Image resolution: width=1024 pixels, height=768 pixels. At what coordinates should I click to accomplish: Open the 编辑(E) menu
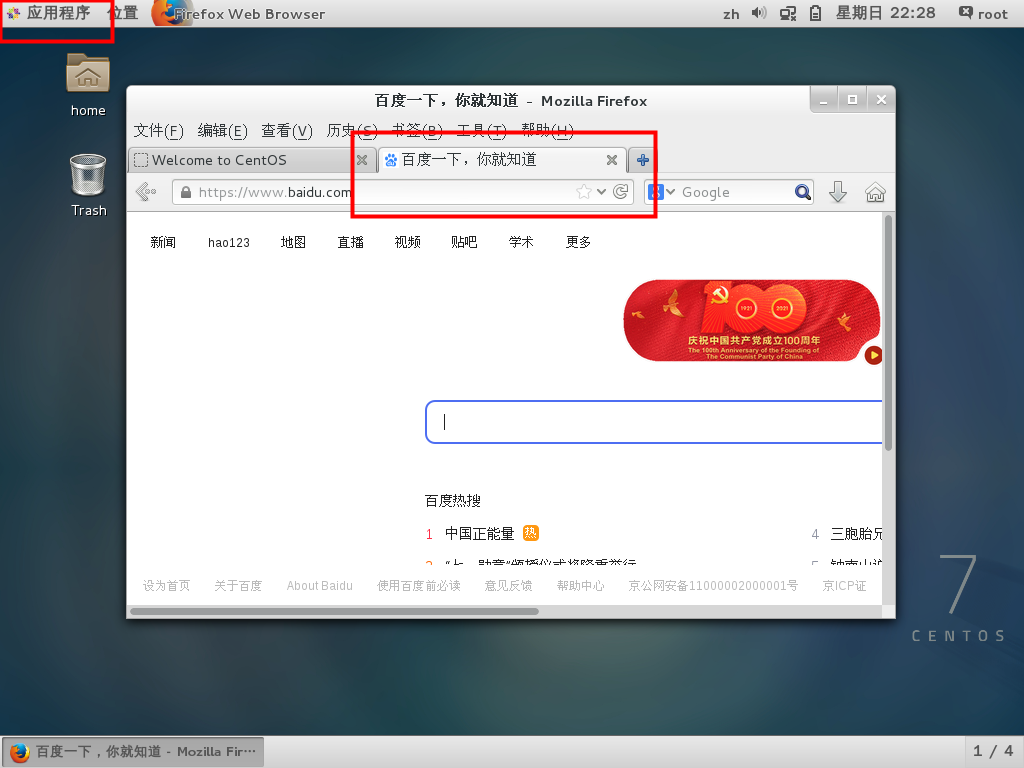tap(223, 131)
